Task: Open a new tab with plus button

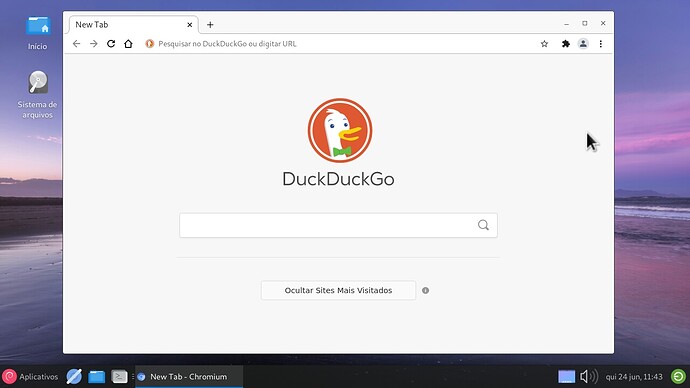Action: 210,25
